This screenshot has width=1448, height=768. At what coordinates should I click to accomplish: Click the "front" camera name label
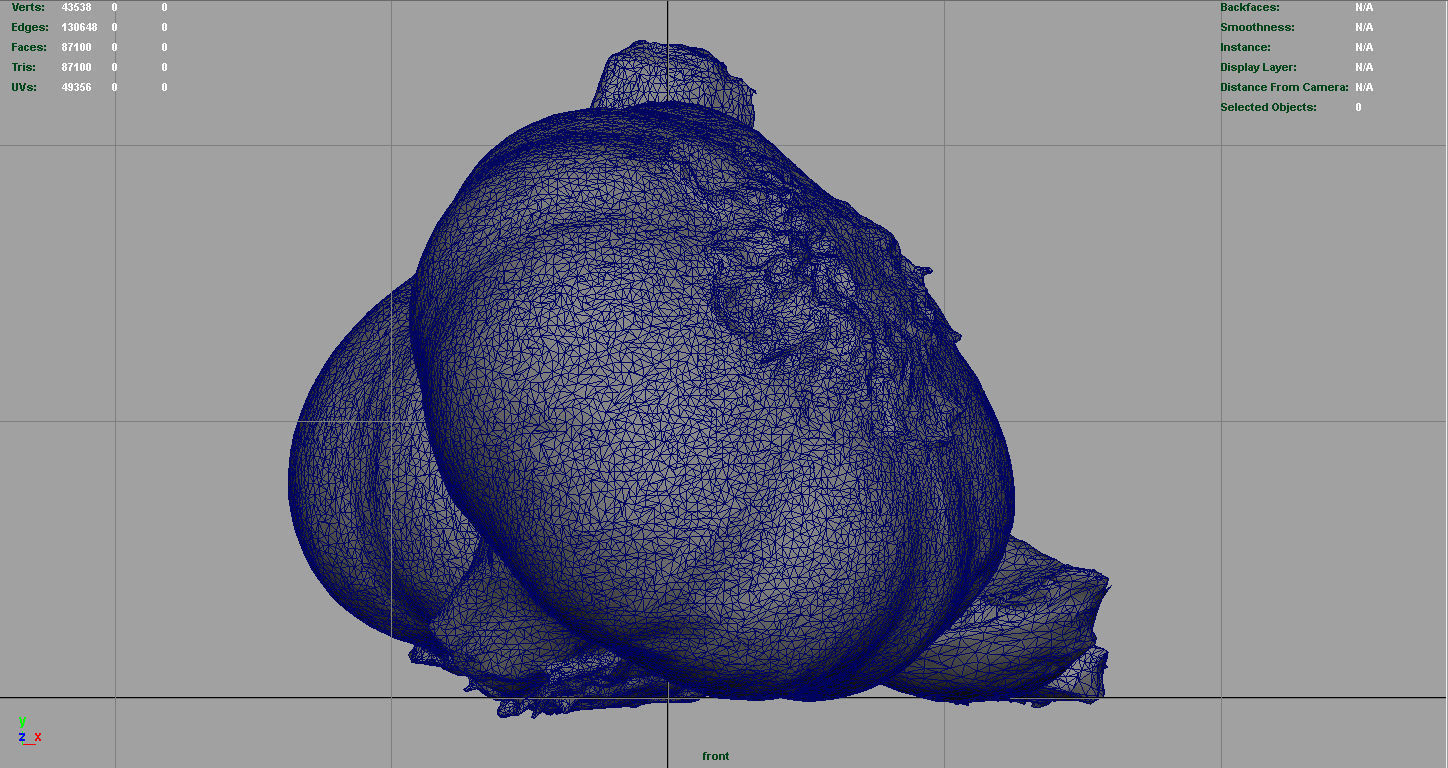[716, 756]
